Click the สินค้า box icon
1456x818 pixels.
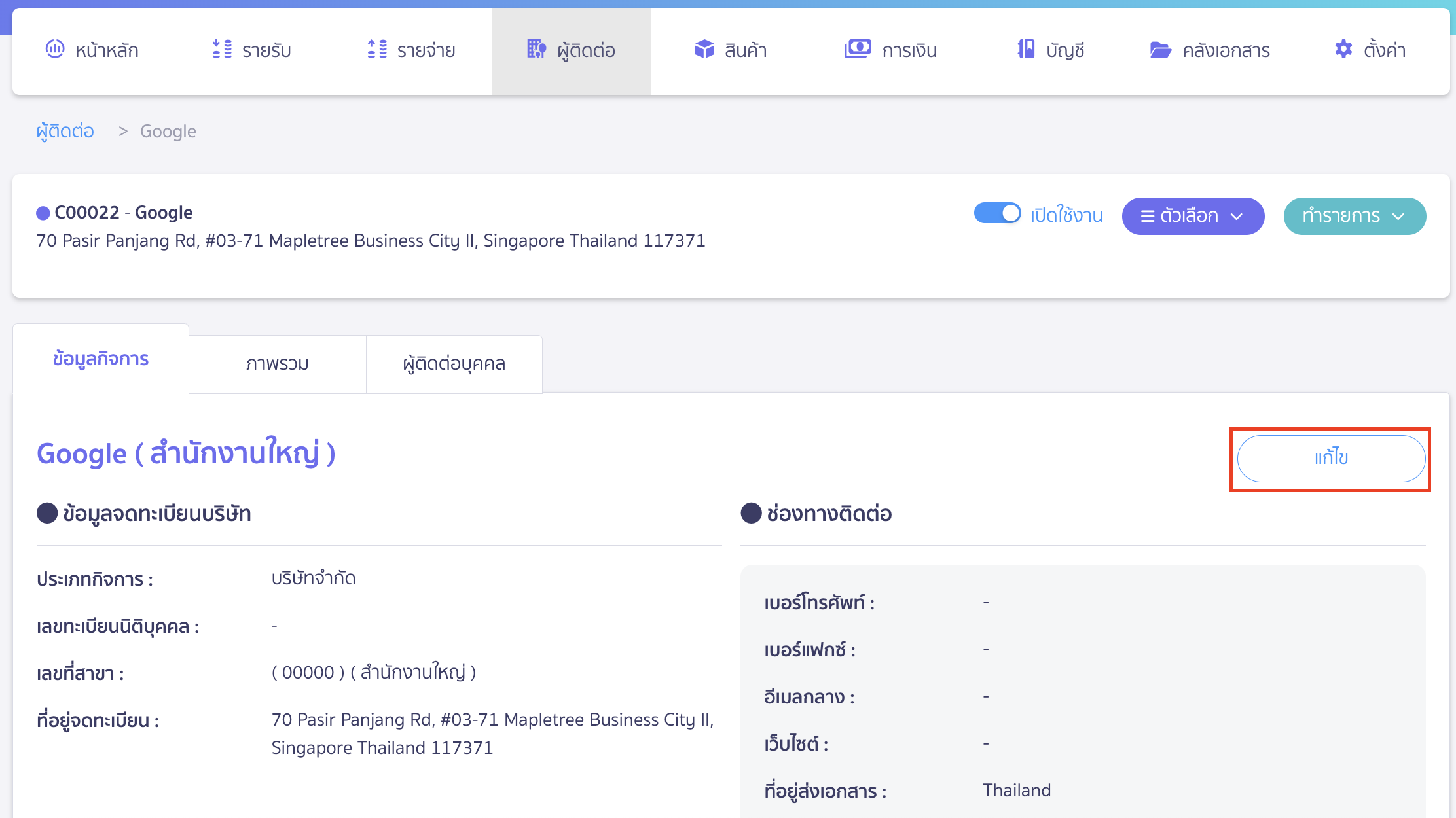(704, 49)
